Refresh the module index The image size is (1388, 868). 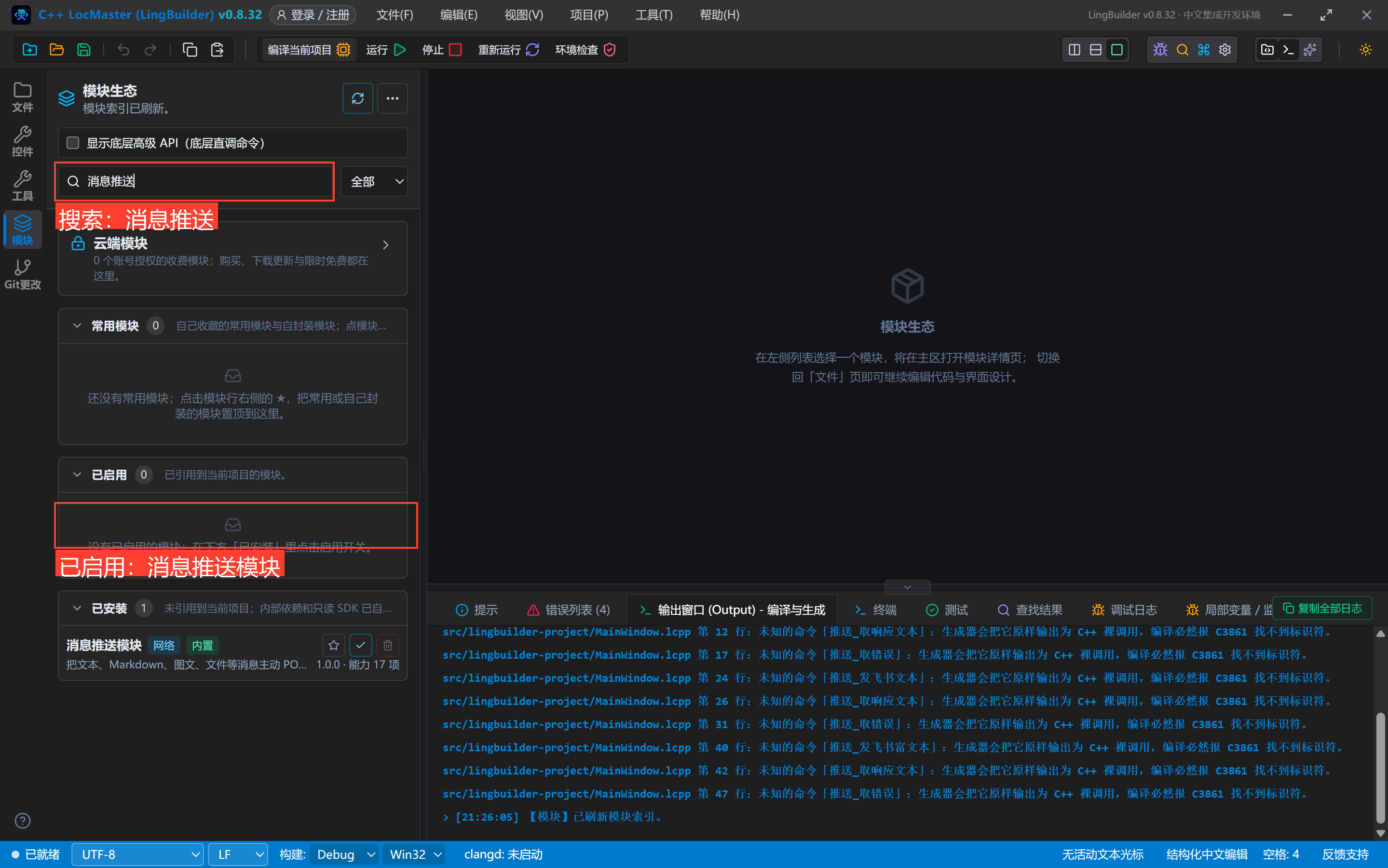tap(358, 99)
